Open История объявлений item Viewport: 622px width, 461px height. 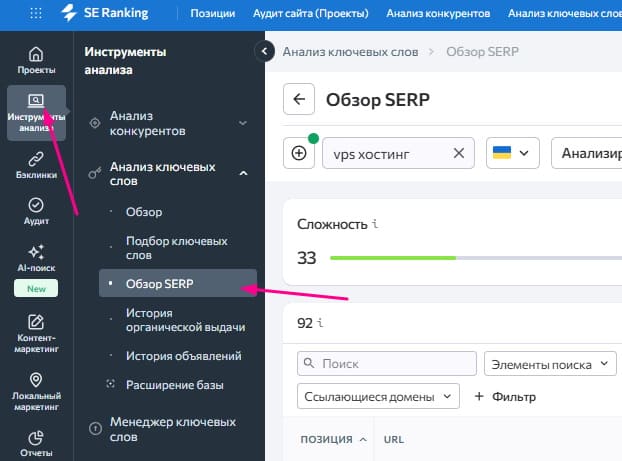(x=183, y=356)
